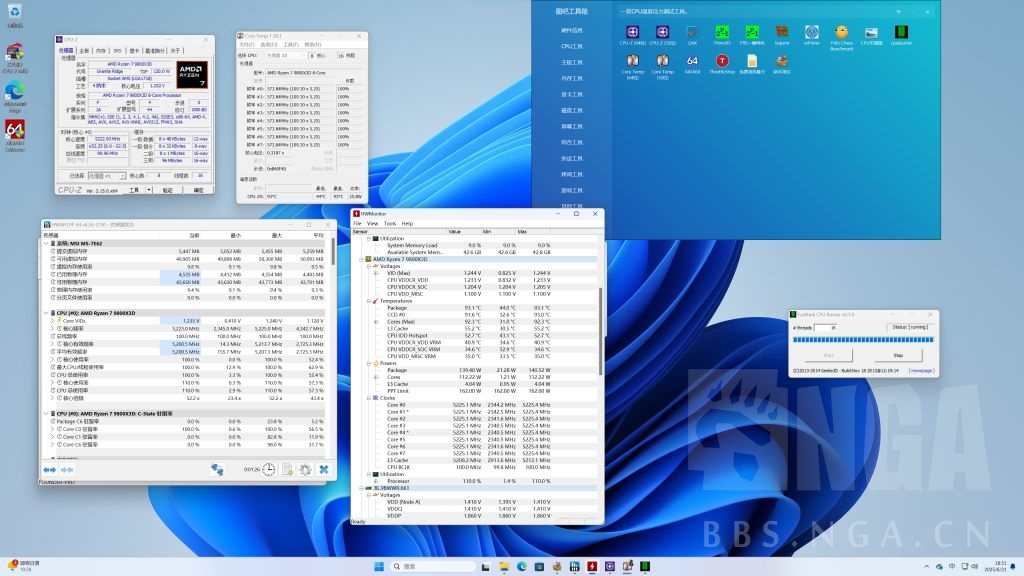Collapse the Utilization group in HWMonitor
1024x576 pixels.
(368, 238)
